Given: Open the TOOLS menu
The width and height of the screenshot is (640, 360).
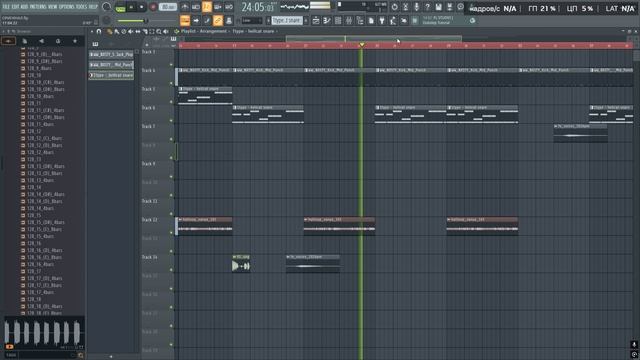Looking at the screenshot, I should click(x=82, y=7).
